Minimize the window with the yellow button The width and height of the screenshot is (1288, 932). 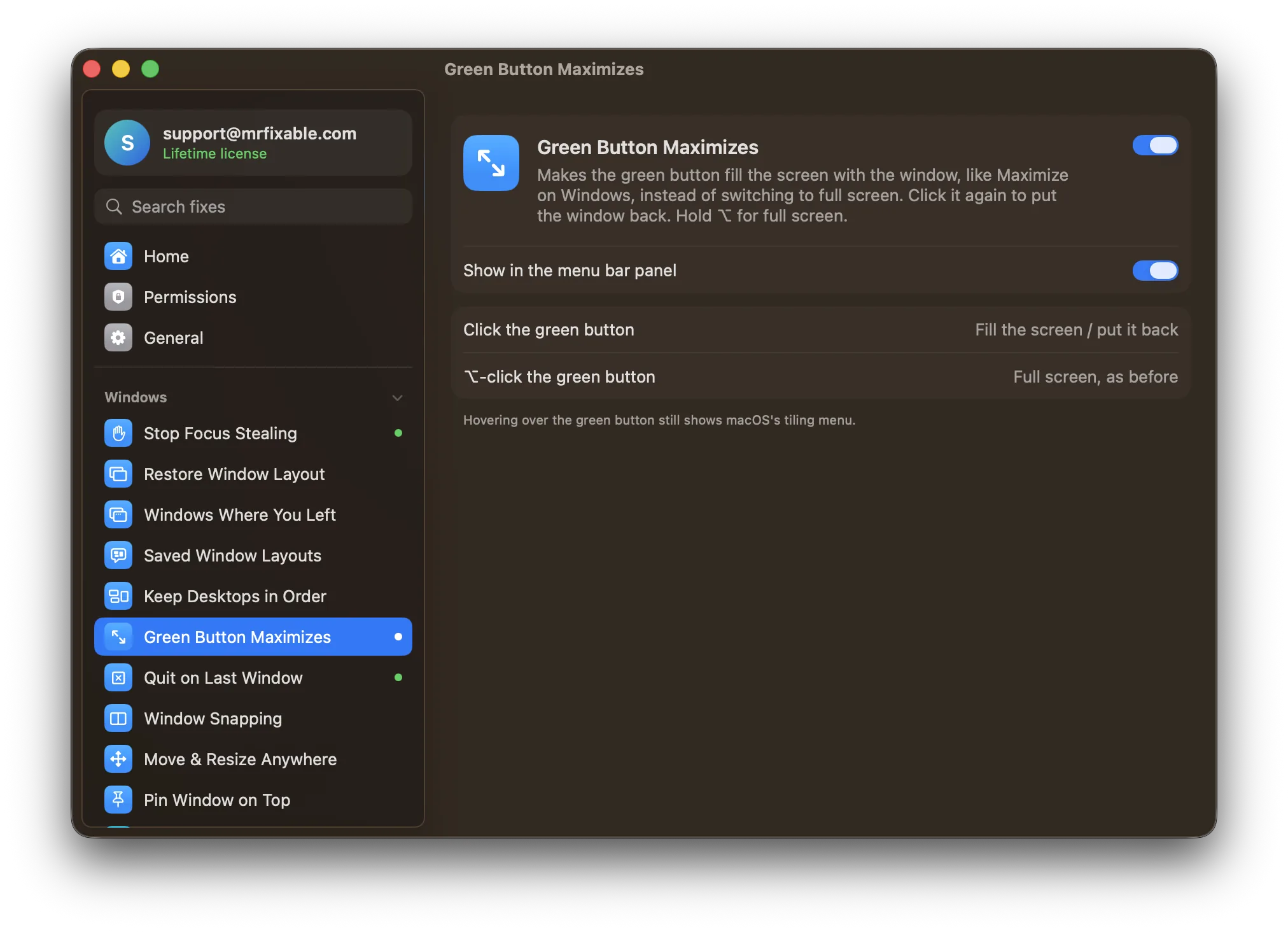pos(121,69)
